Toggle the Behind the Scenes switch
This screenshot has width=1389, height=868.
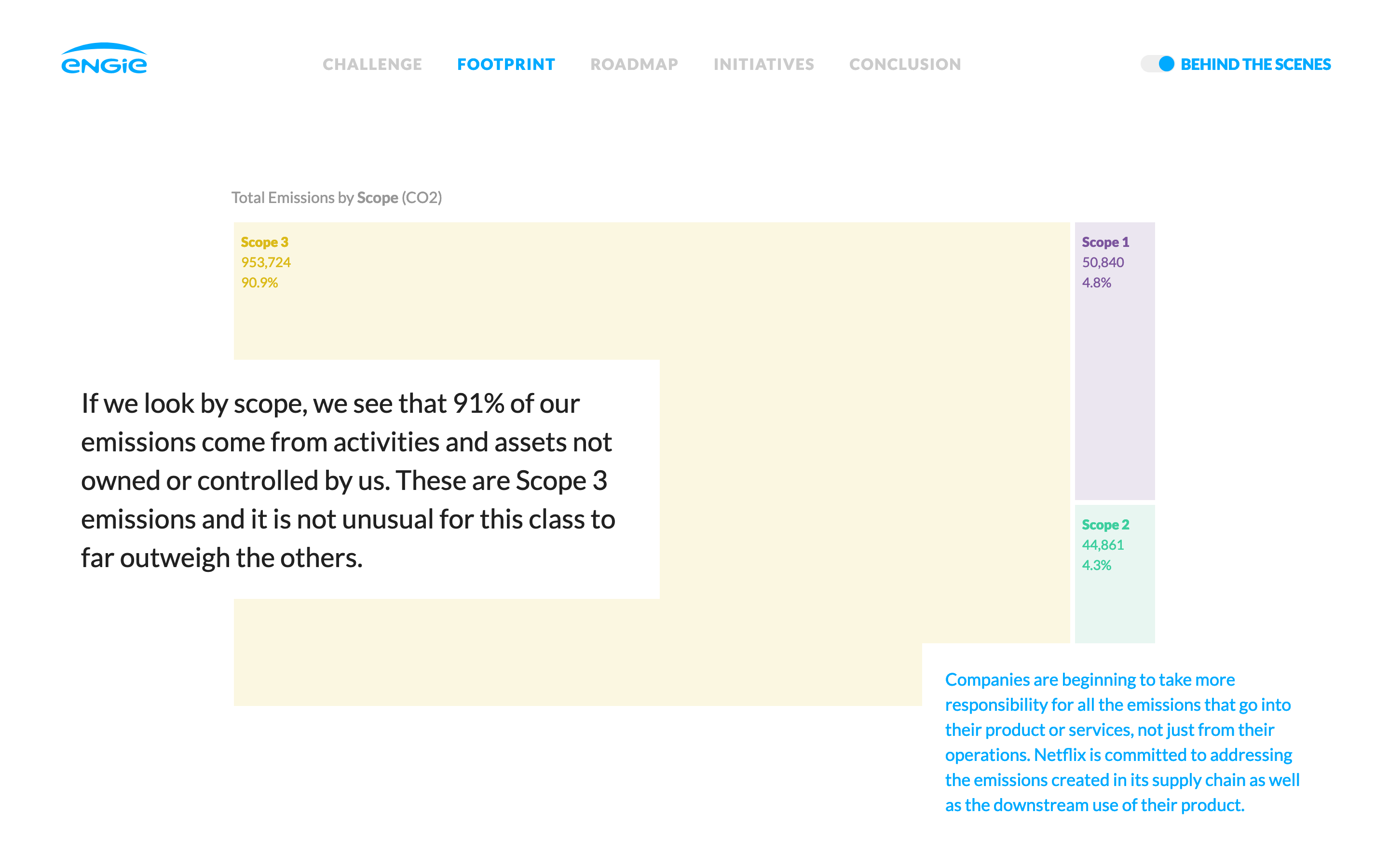point(1157,64)
